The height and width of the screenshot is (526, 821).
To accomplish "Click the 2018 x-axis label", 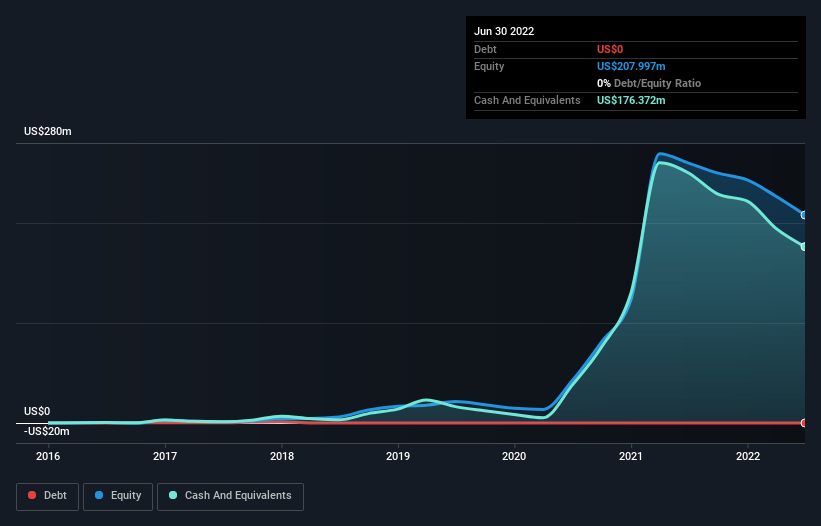I will coord(282,456).
